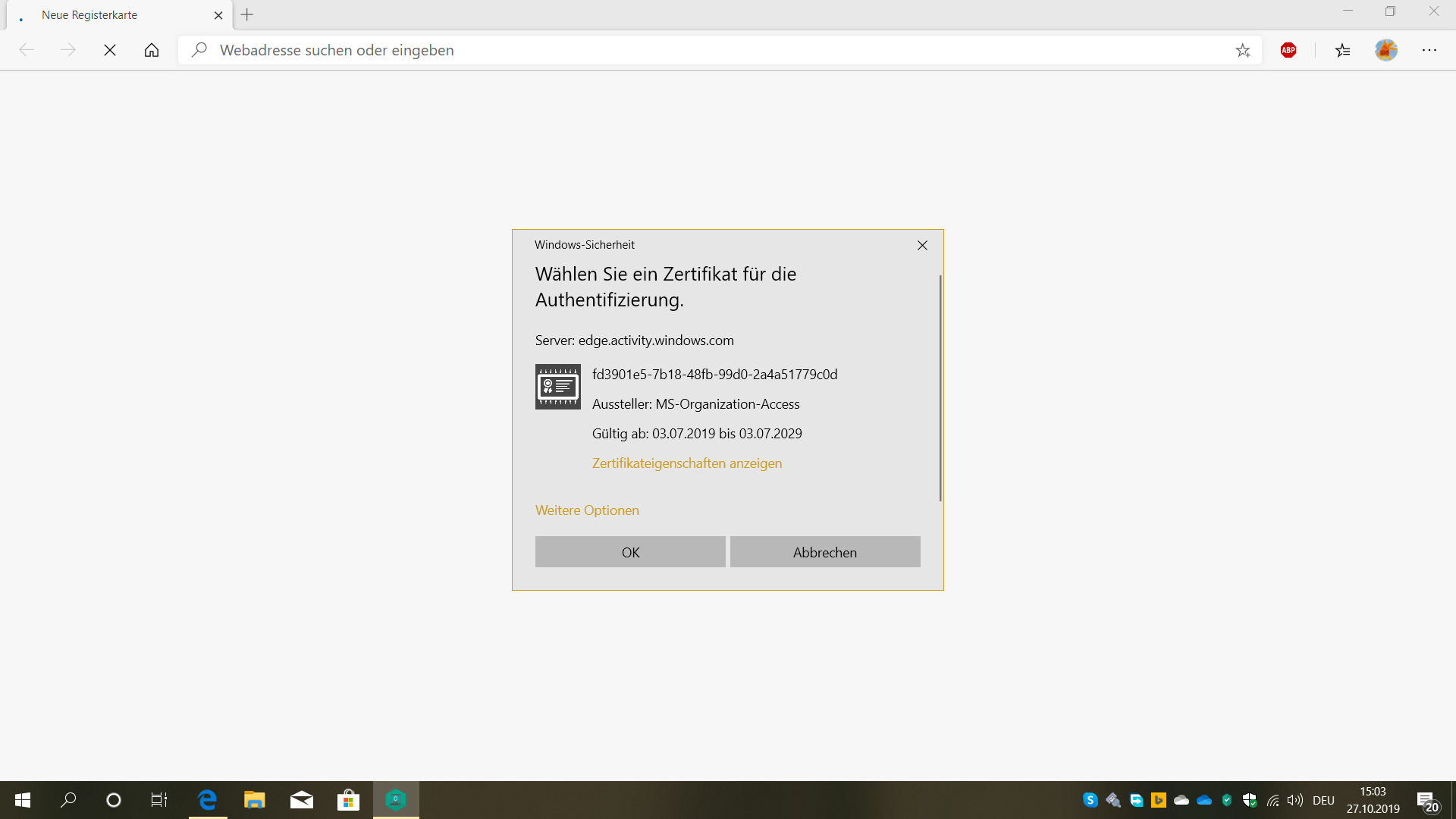Open the blue OneDrive cloud icon
This screenshot has width=1456, height=819.
[1204, 800]
